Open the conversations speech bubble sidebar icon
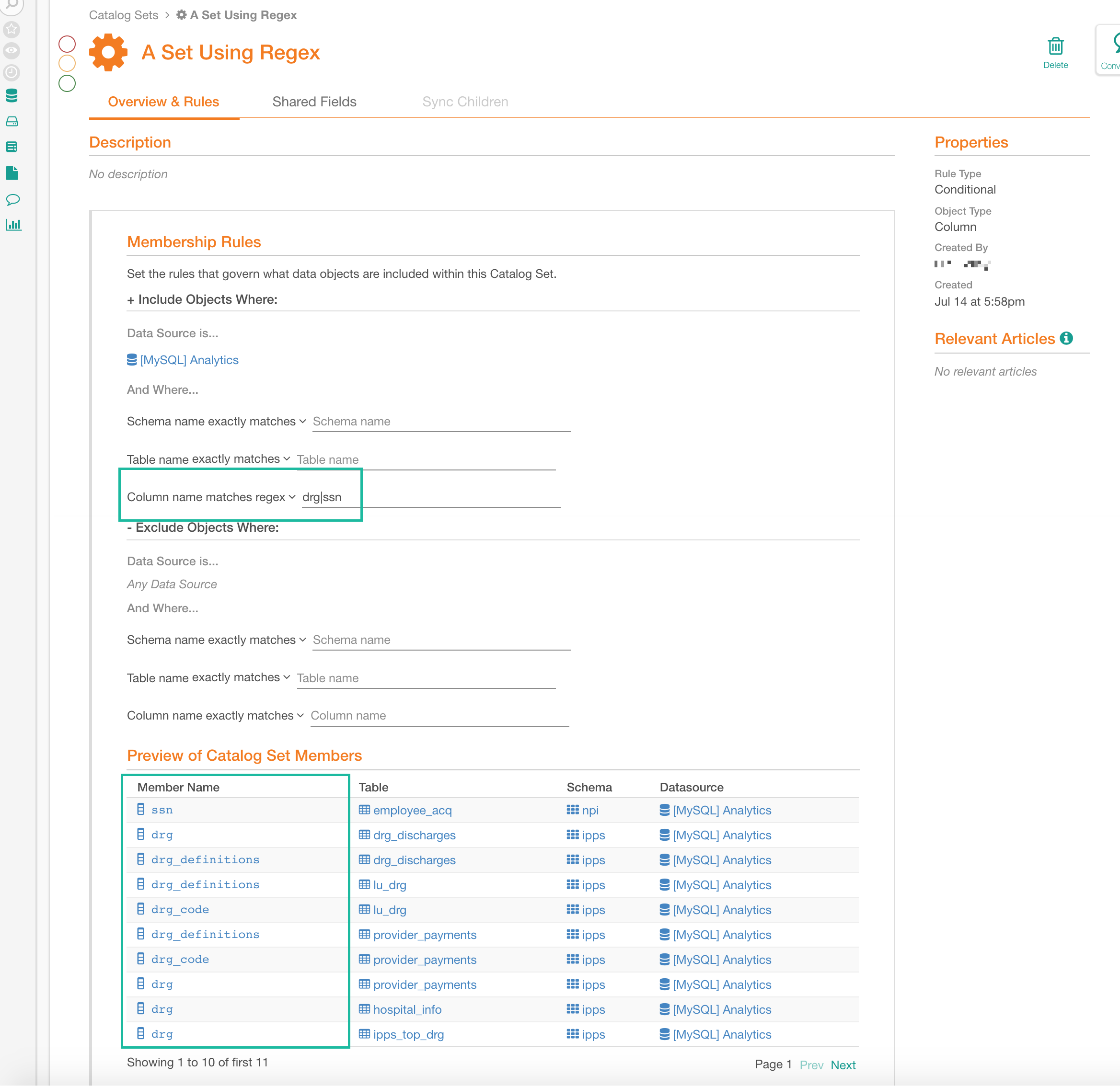Screen dimensions: 1120x1087 (x=12, y=199)
